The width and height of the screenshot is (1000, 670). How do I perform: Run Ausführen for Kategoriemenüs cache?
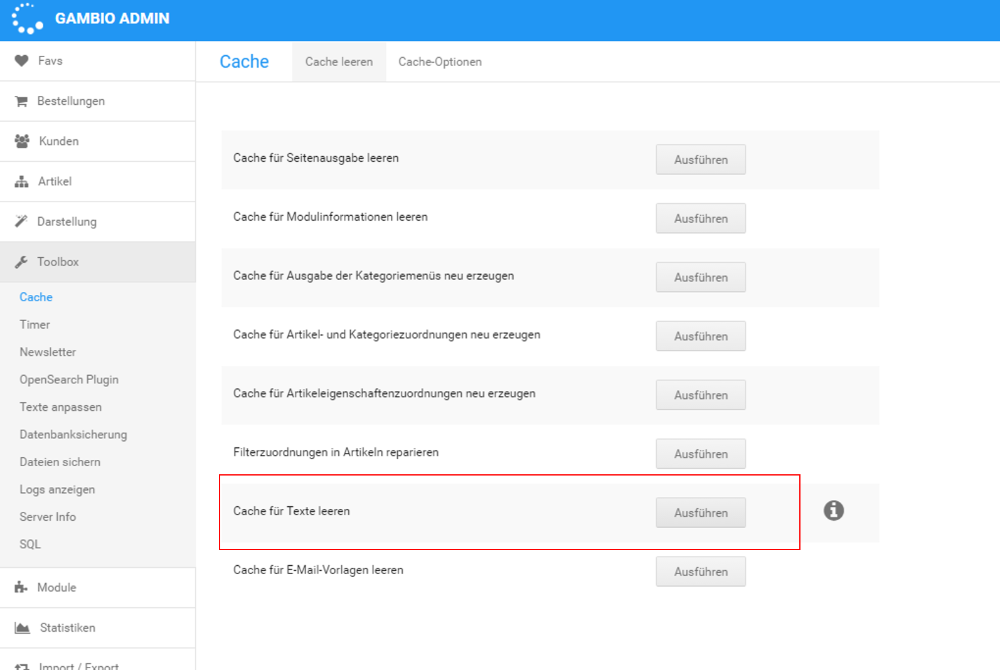(x=701, y=277)
